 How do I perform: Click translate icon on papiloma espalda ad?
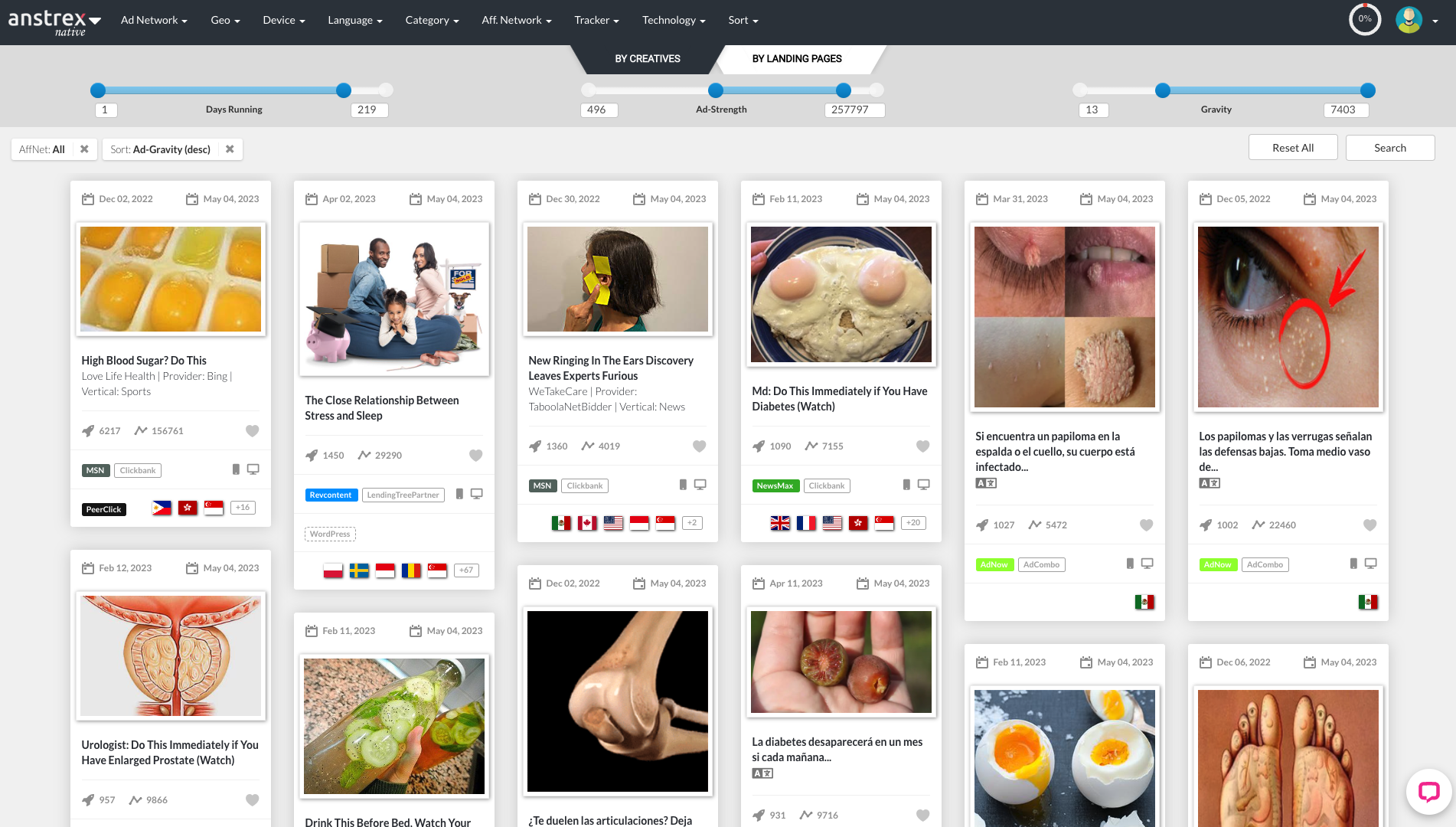pyautogui.click(x=985, y=483)
